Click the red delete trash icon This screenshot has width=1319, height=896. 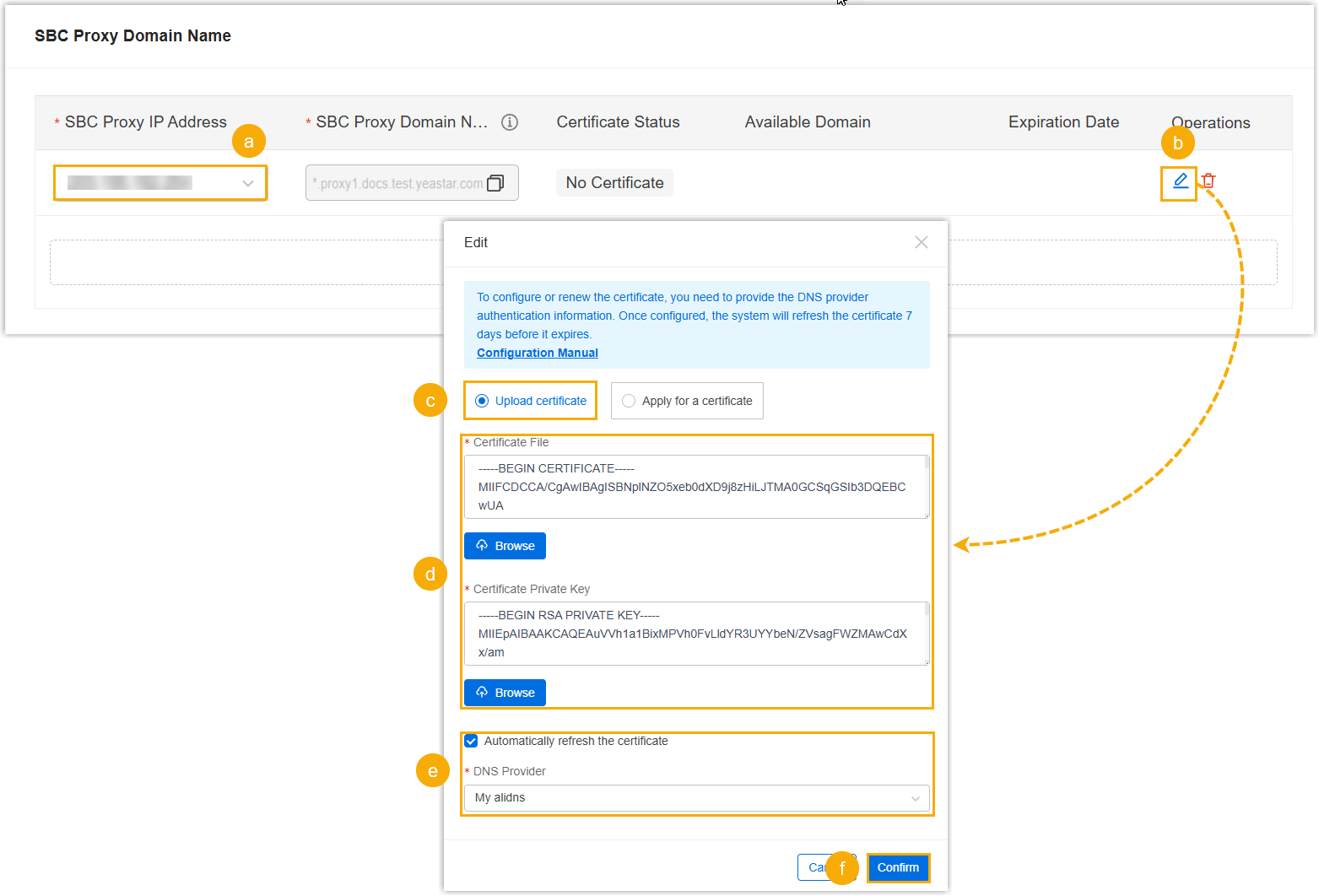[1208, 181]
